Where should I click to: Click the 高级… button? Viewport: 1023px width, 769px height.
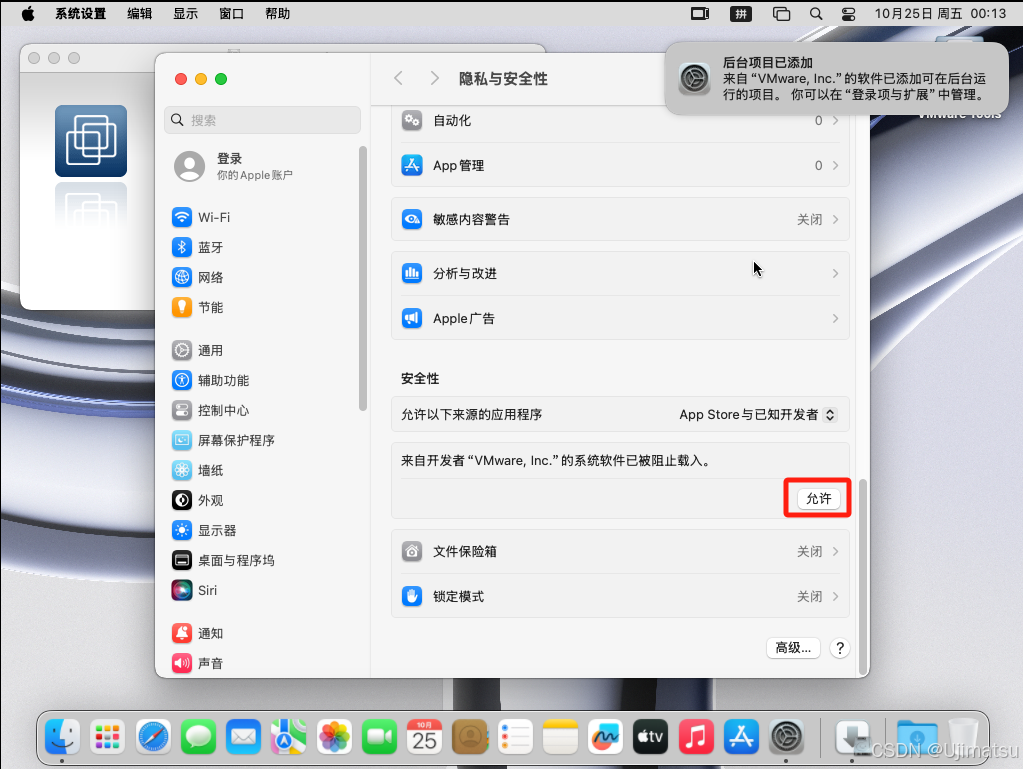click(x=793, y=648)
